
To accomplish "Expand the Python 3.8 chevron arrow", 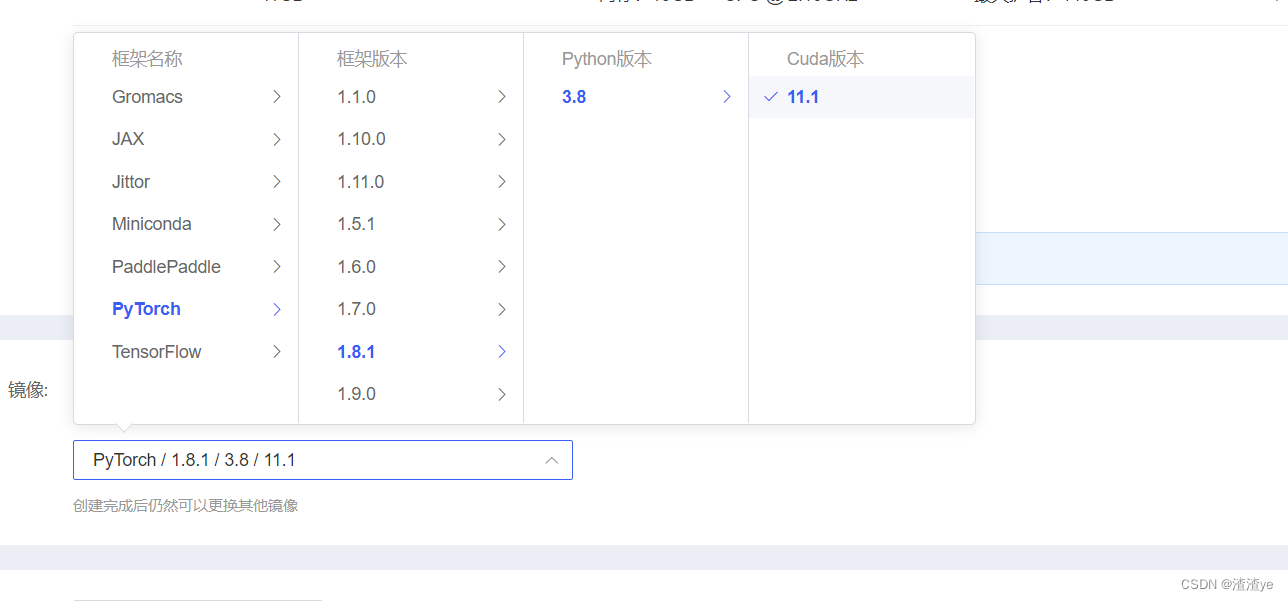I will coord(727,97).
